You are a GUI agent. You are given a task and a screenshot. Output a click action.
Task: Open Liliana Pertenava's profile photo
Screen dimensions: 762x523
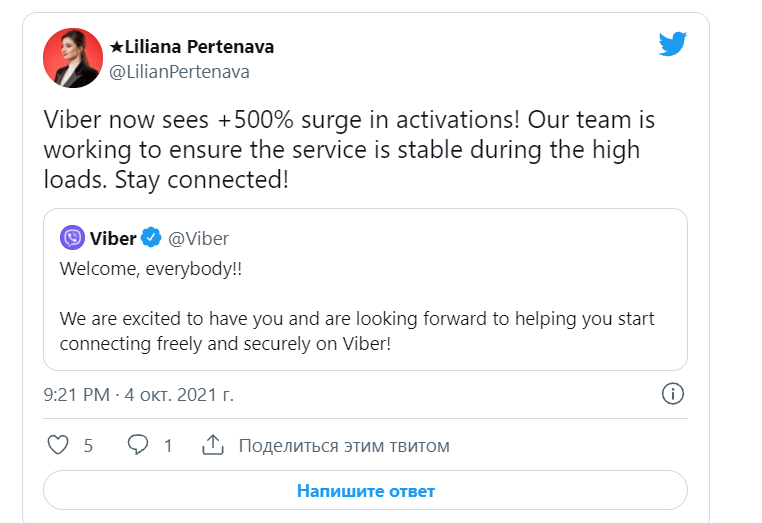tap(73, 58)
